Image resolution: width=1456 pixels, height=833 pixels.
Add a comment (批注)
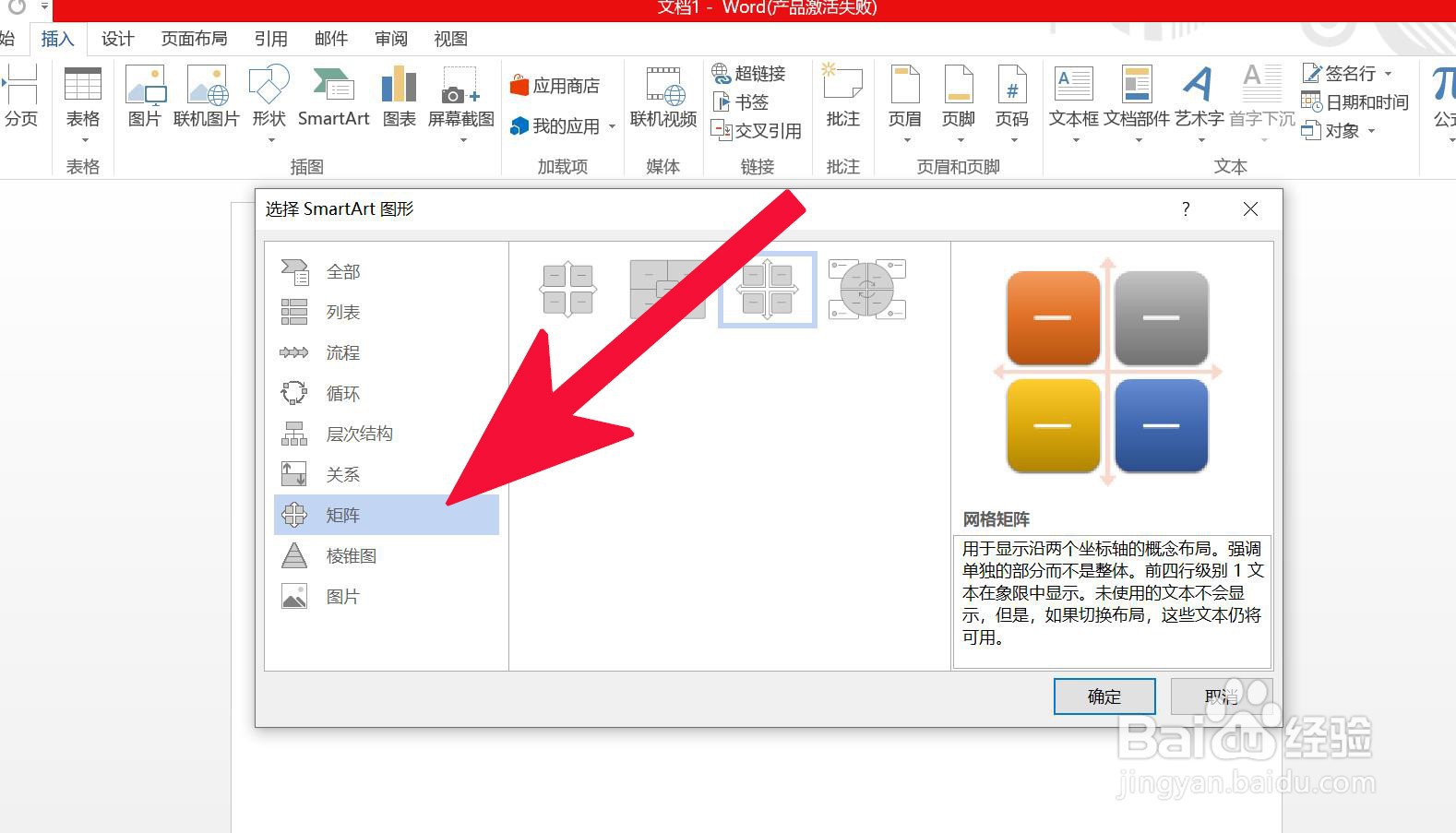click(x=842, y=96)
